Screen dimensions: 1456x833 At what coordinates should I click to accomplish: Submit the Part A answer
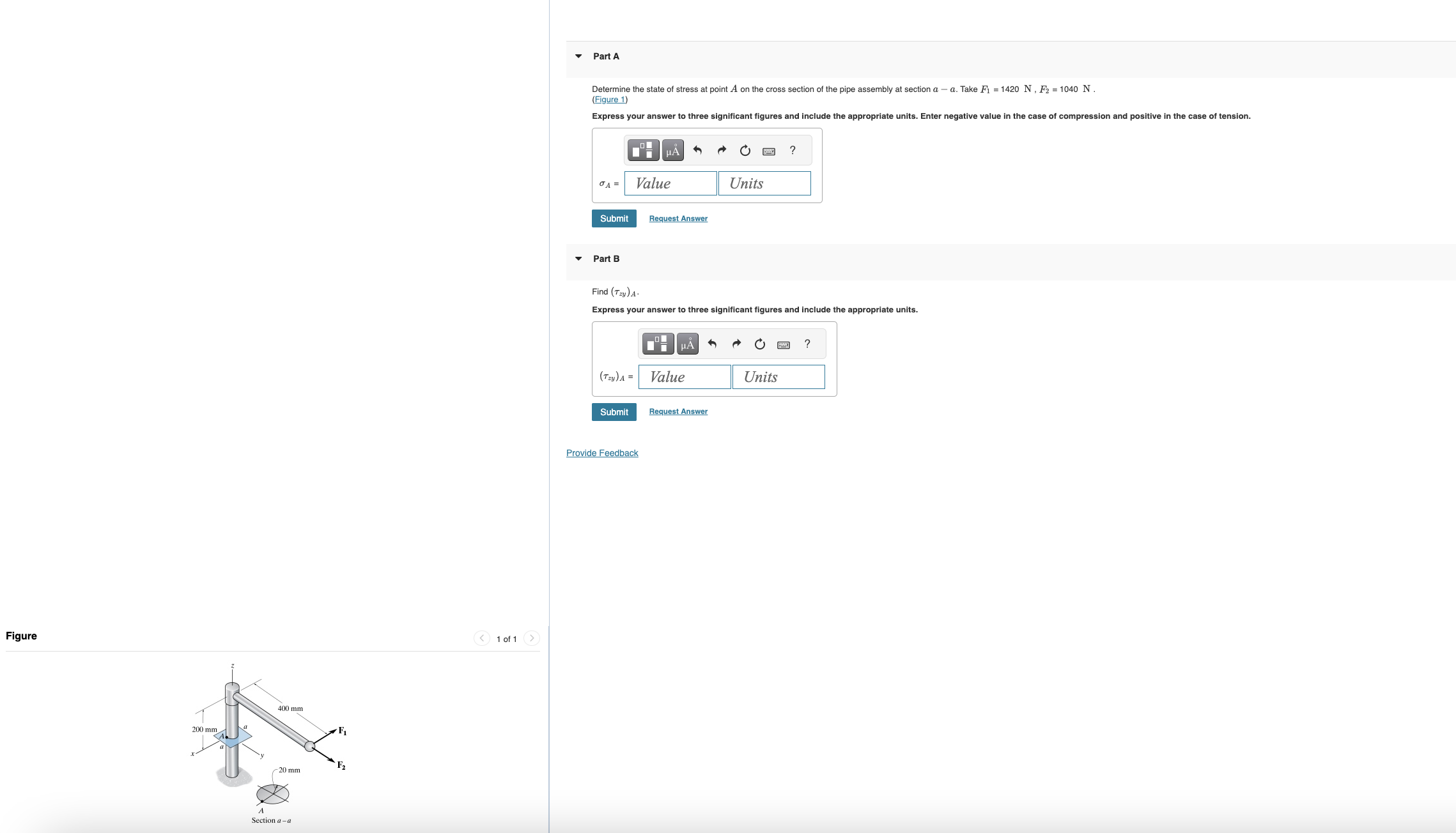point(614,218)
